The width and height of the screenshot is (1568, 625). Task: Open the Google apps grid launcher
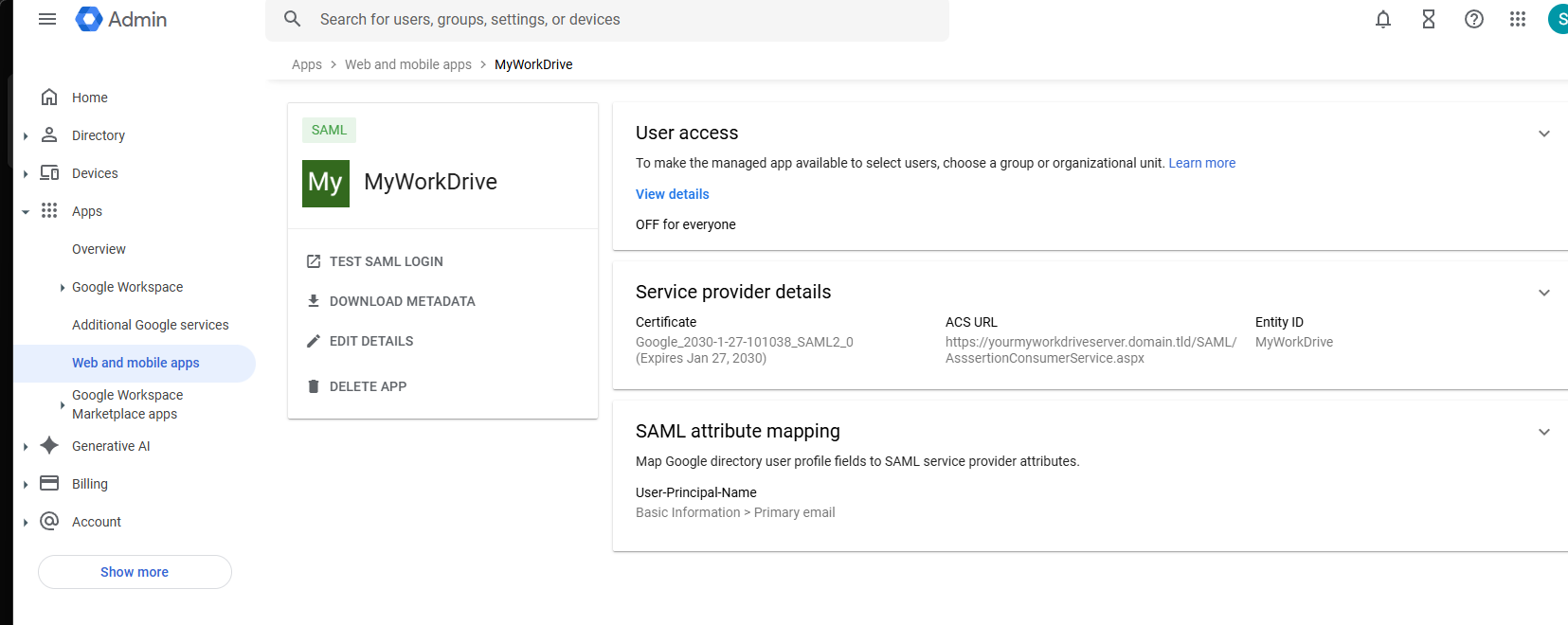pyautogui.click(x=1517, y=19)
